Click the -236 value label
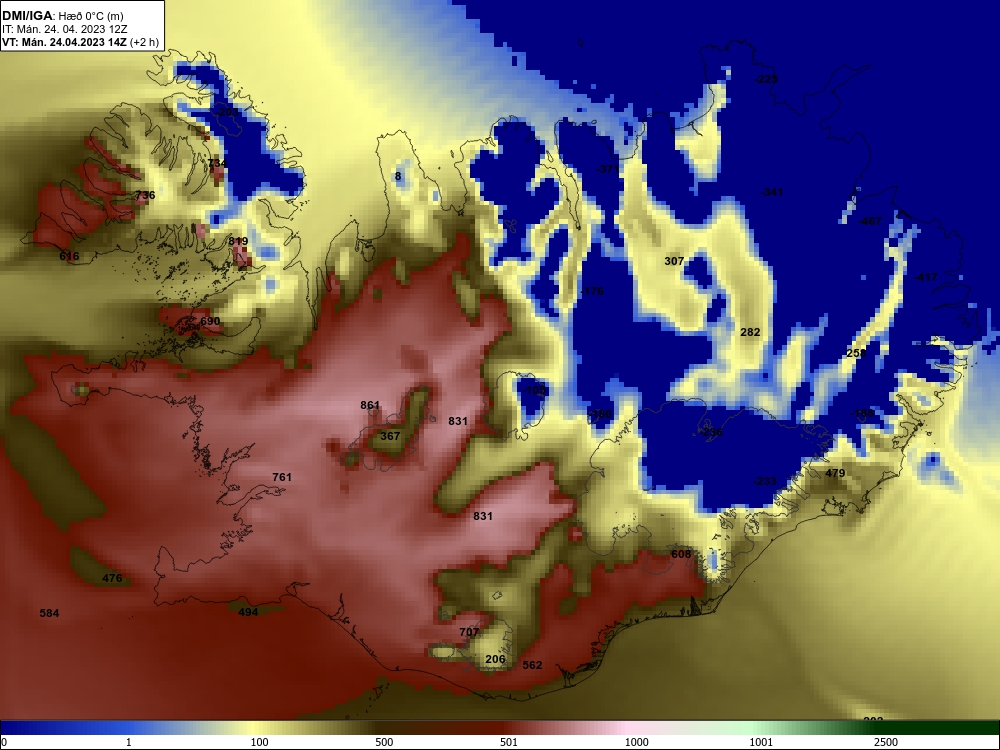This screenshot has height=750, width=1000. [x=712, y=432]
